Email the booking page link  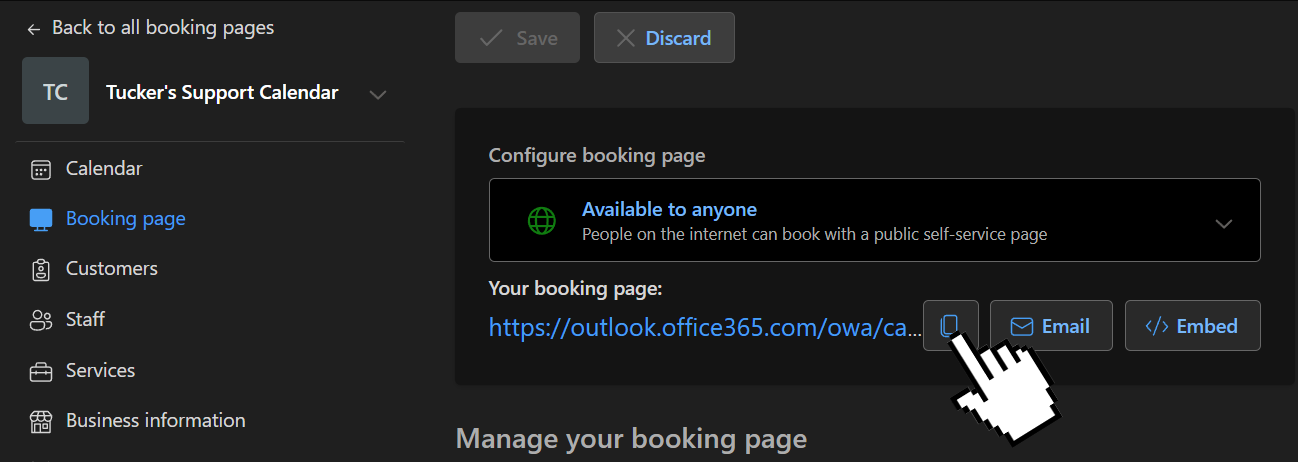pyautogui.click(x=1051, y=326)
